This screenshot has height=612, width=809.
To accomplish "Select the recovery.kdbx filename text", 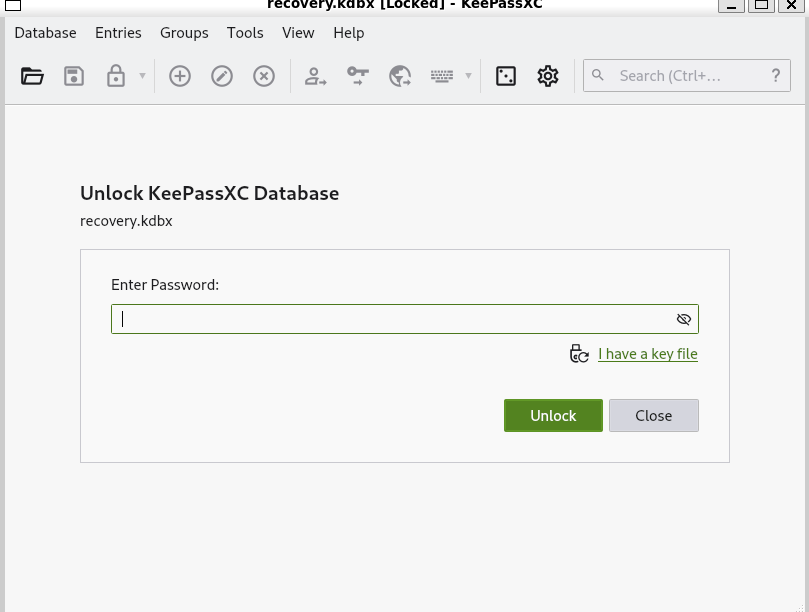I will [126, 221].
